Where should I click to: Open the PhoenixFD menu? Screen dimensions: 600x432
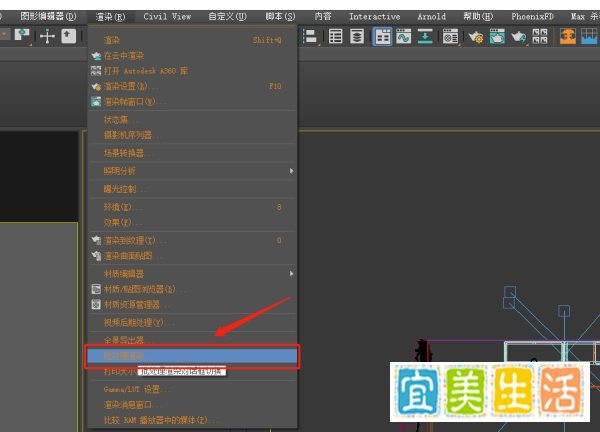532,16
